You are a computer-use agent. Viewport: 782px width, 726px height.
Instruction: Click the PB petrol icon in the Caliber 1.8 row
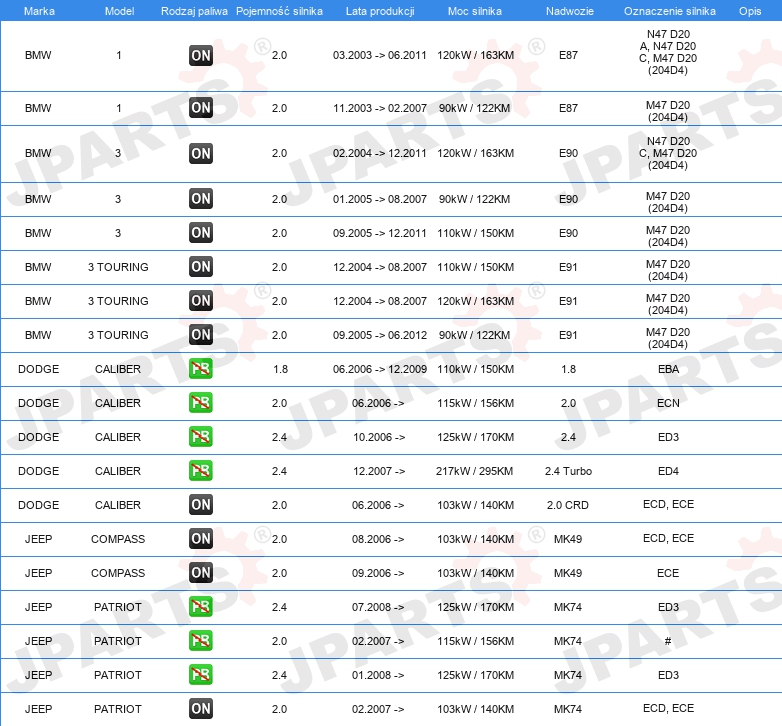click(200, 368)
